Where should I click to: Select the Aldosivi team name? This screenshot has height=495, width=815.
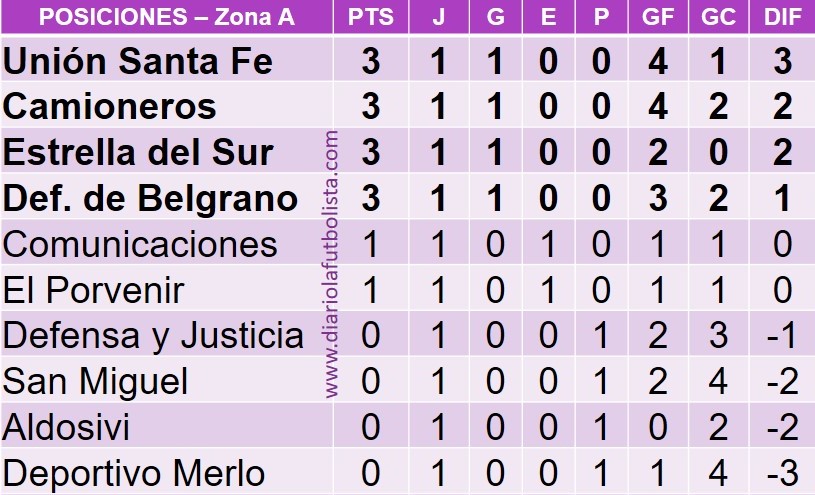66,427
